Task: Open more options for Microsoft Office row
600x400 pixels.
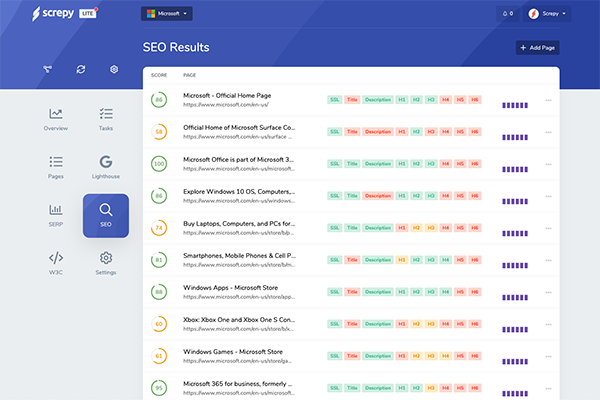Action: tap(548, 164)
